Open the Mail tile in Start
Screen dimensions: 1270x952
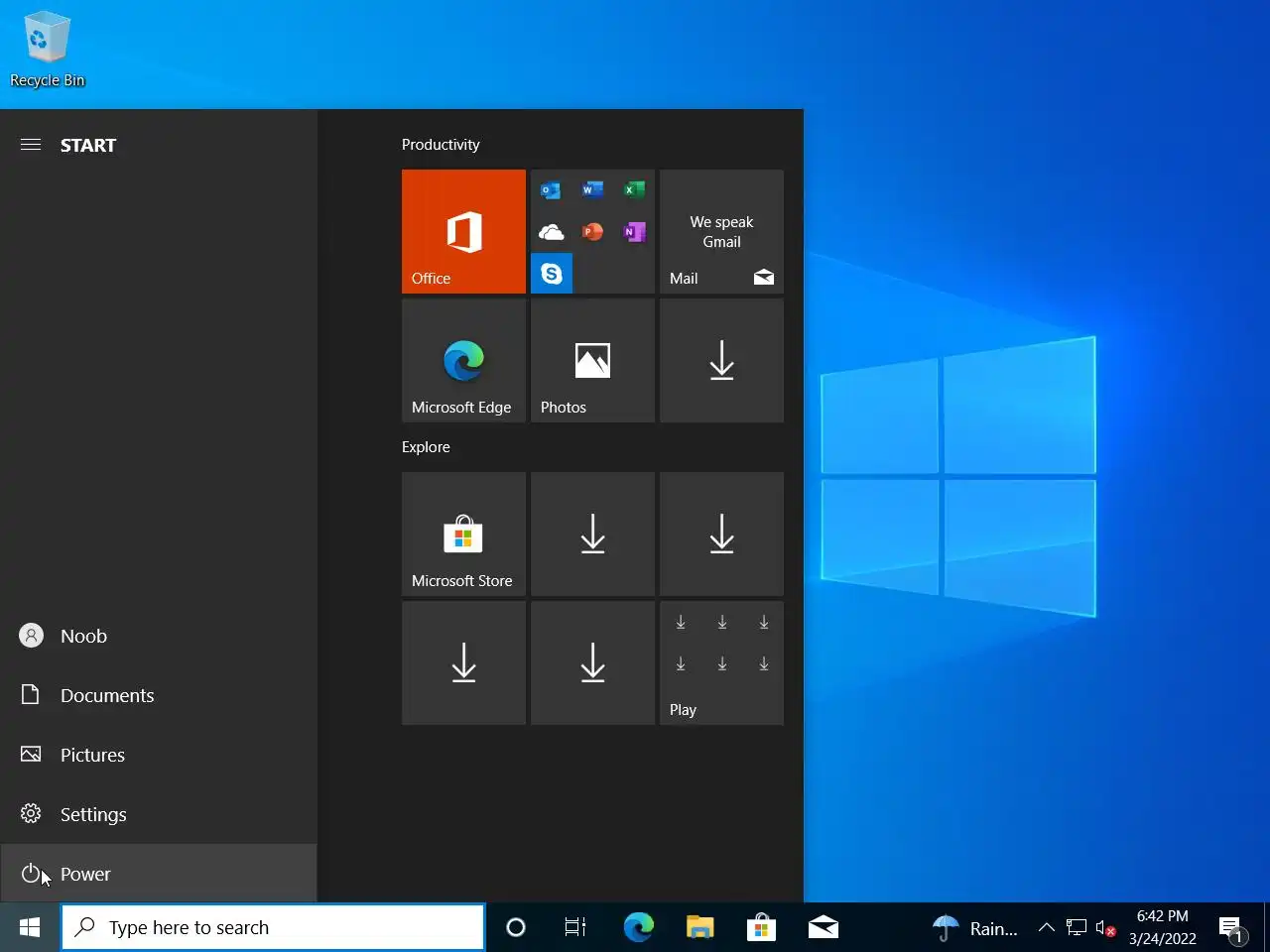721,231
